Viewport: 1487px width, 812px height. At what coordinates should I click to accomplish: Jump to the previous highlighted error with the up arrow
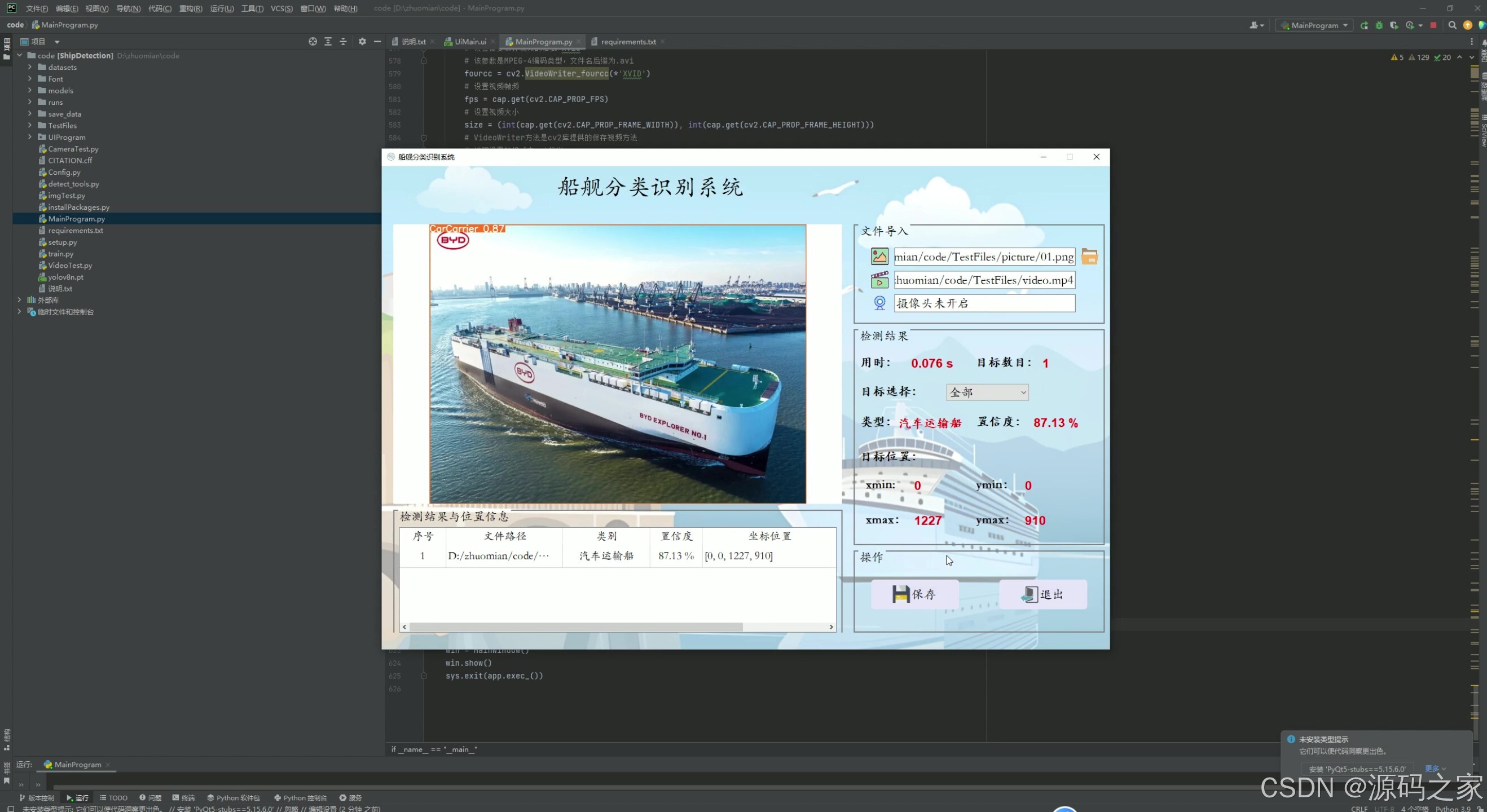coord(1460,57)
